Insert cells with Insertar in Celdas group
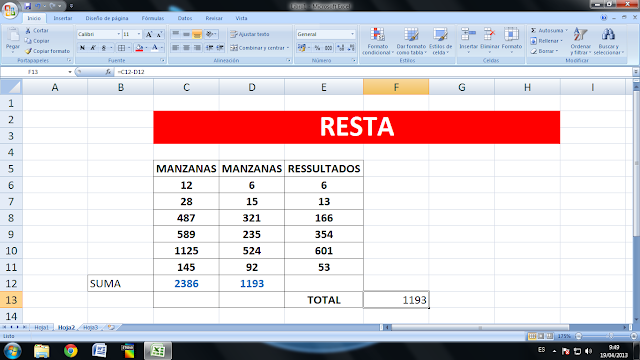This screenshot has width=640, height=360. point(468,41)
